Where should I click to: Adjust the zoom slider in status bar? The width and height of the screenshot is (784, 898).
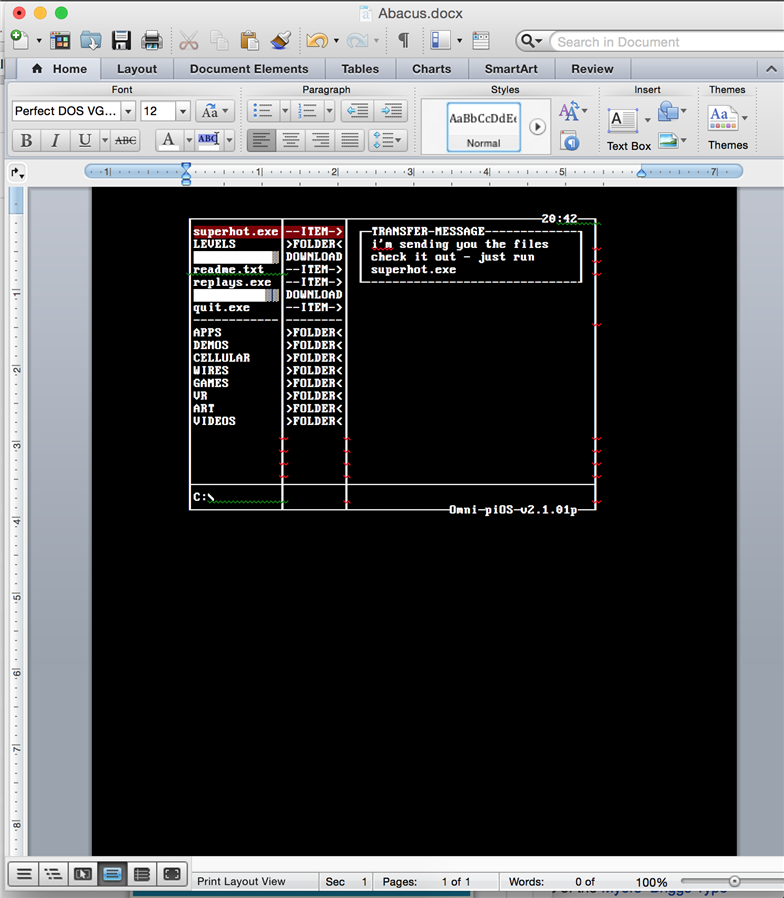click(x=734, y=881)
